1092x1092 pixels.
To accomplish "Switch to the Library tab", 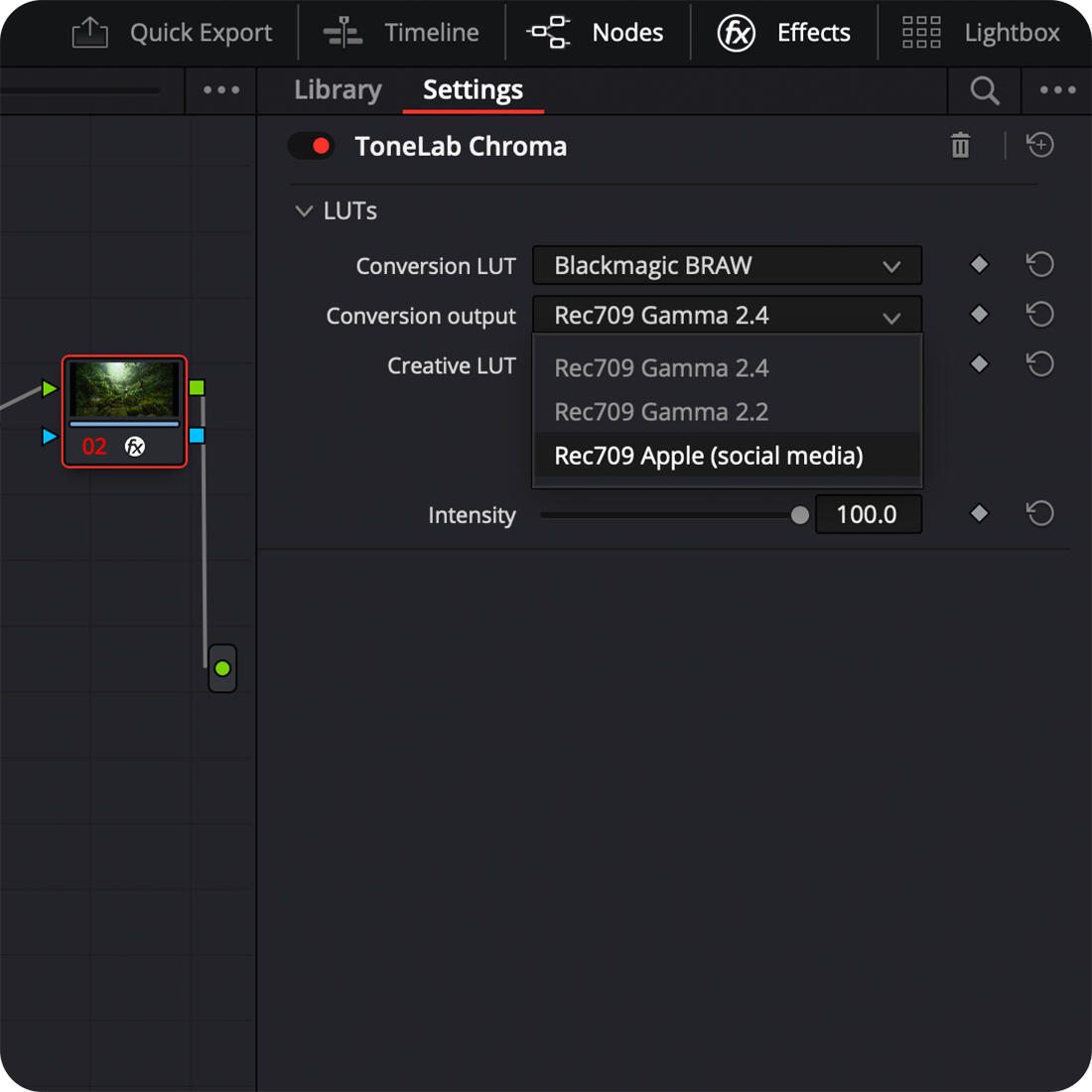I will 338,90.
